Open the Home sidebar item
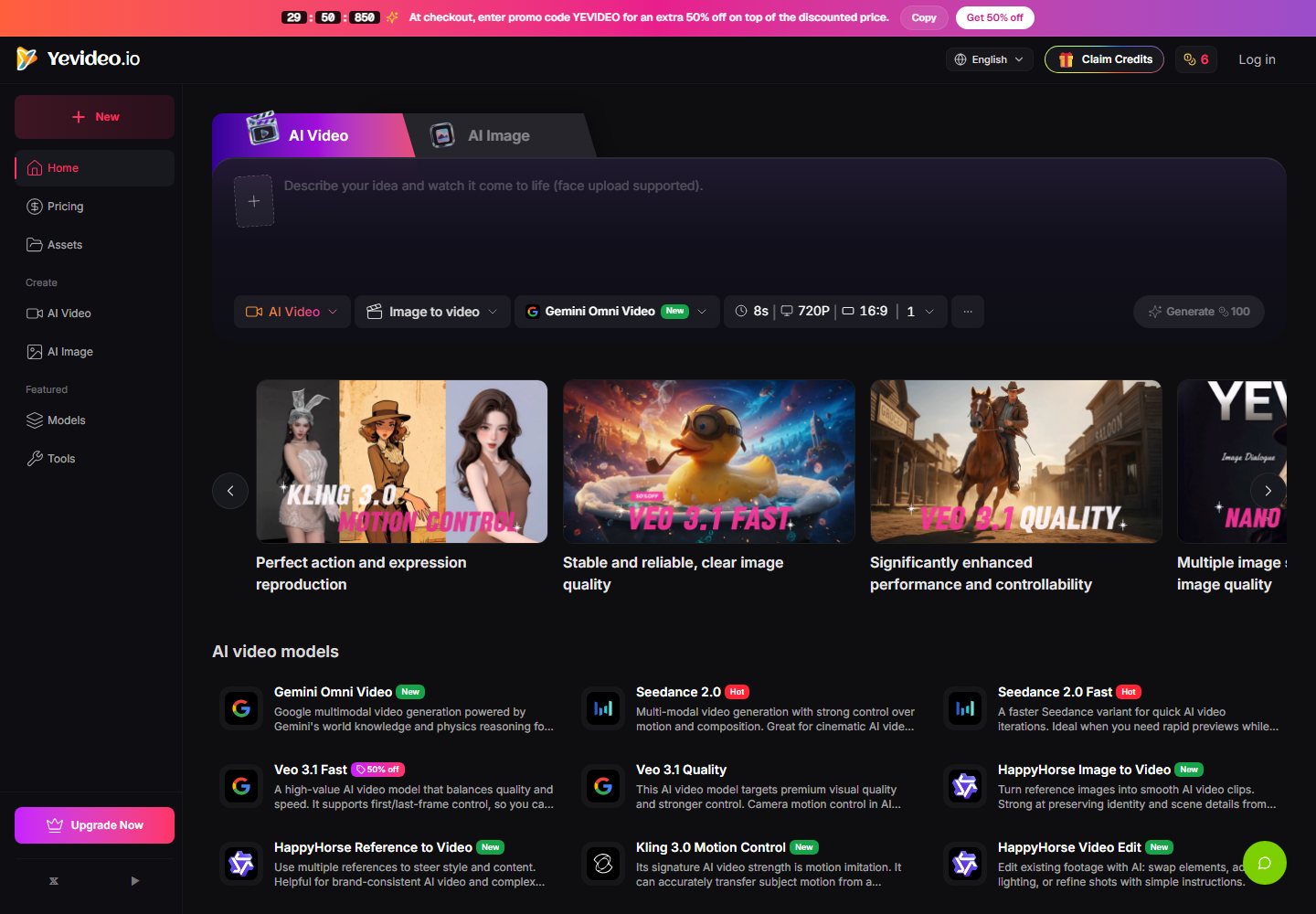1316x914 pixels. click(94, 168)
